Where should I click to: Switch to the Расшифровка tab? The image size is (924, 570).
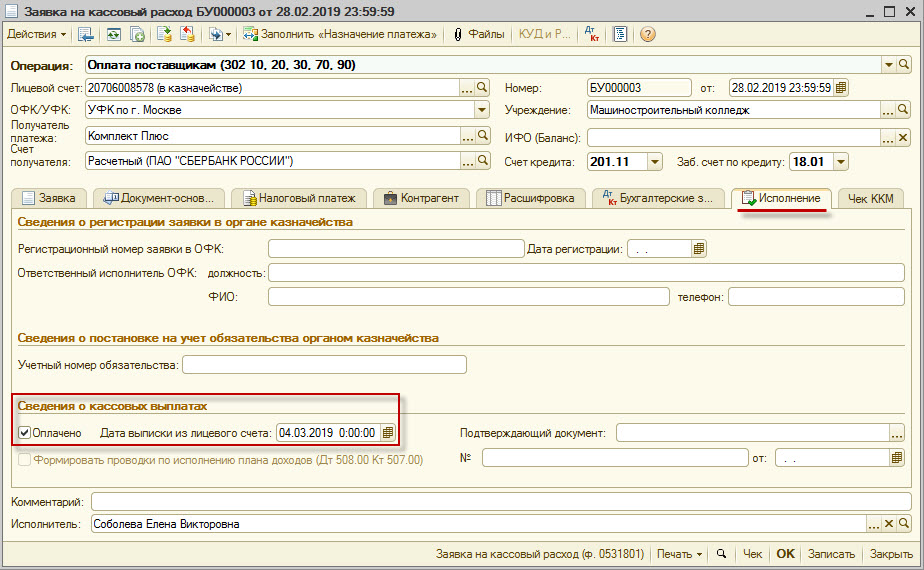[x=530, y=199]
